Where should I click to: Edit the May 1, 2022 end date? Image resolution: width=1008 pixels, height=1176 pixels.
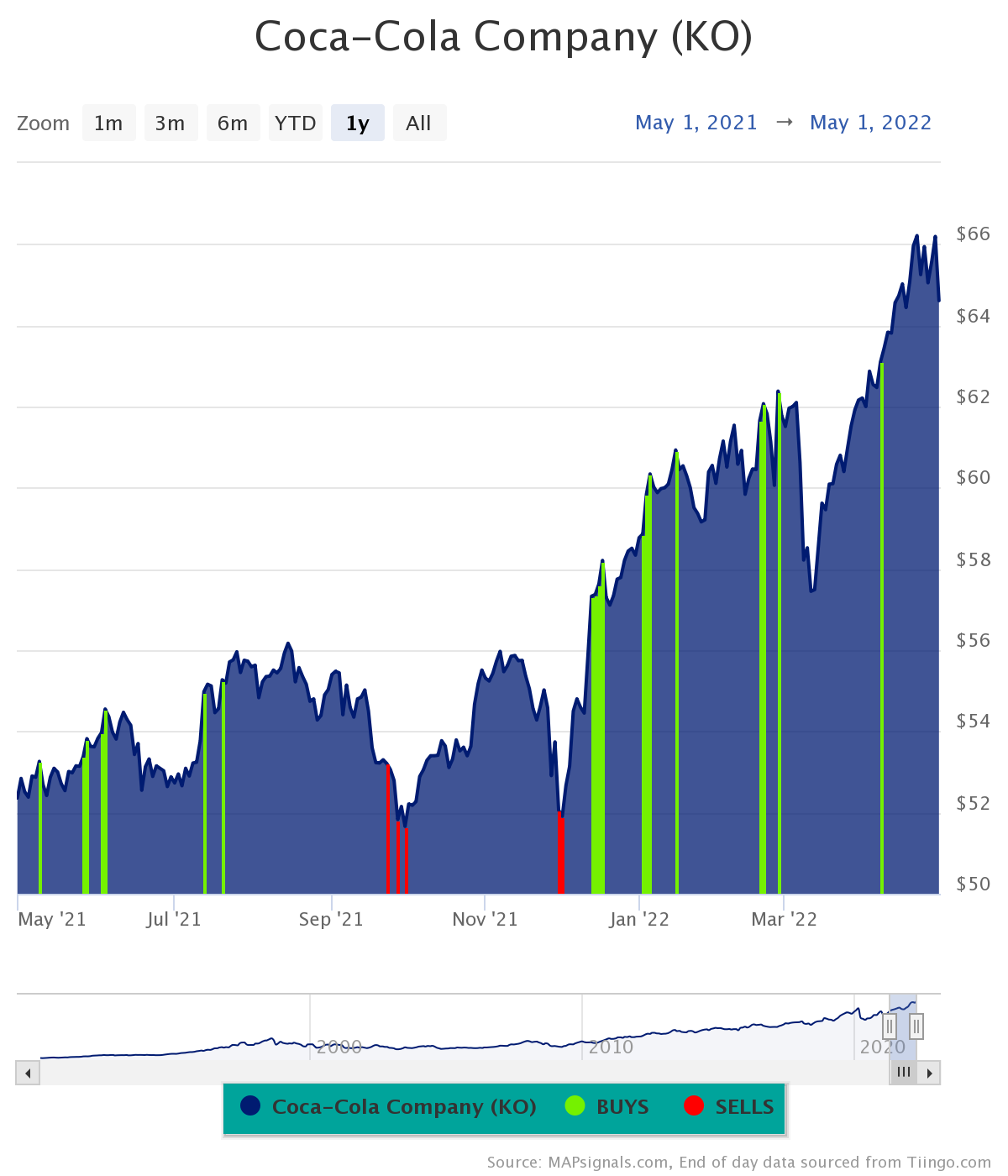pos(871,123)
